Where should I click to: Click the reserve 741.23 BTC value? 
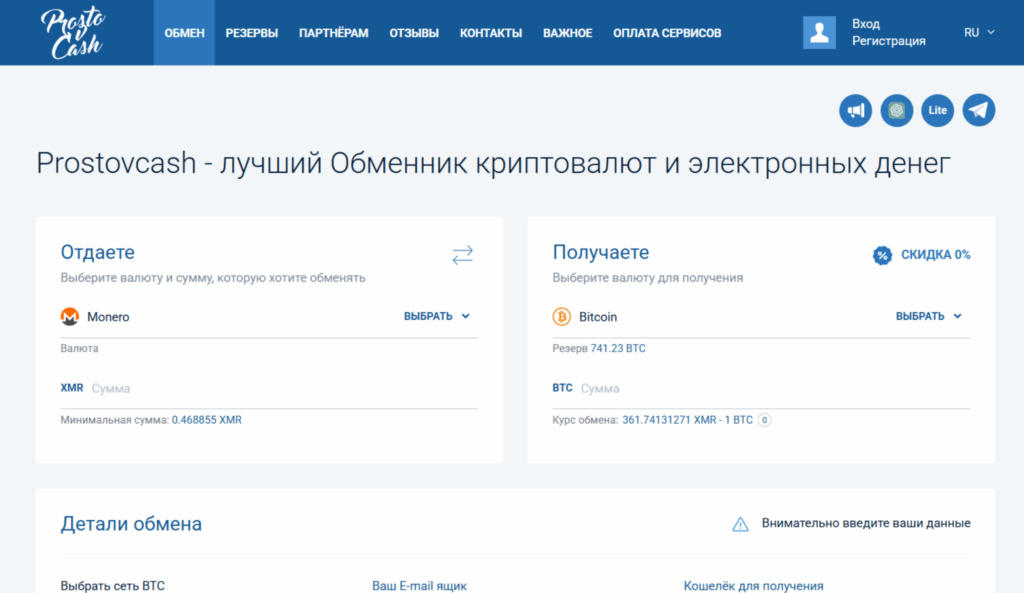tap(618, 349)
